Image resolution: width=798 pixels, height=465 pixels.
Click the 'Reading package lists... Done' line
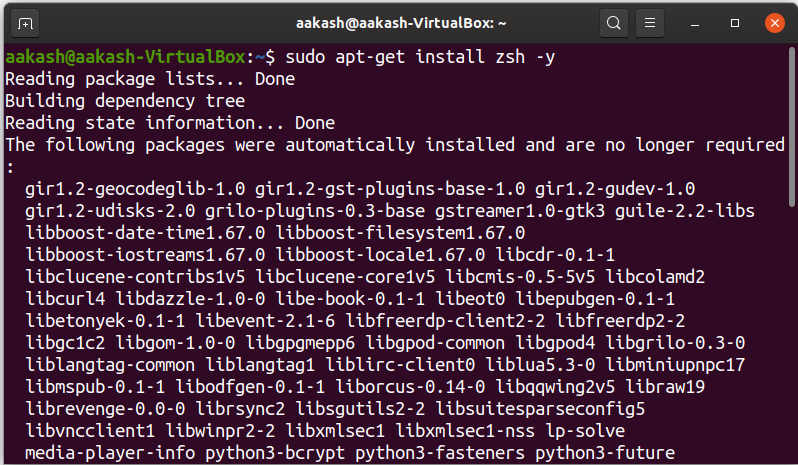(150, 79)
